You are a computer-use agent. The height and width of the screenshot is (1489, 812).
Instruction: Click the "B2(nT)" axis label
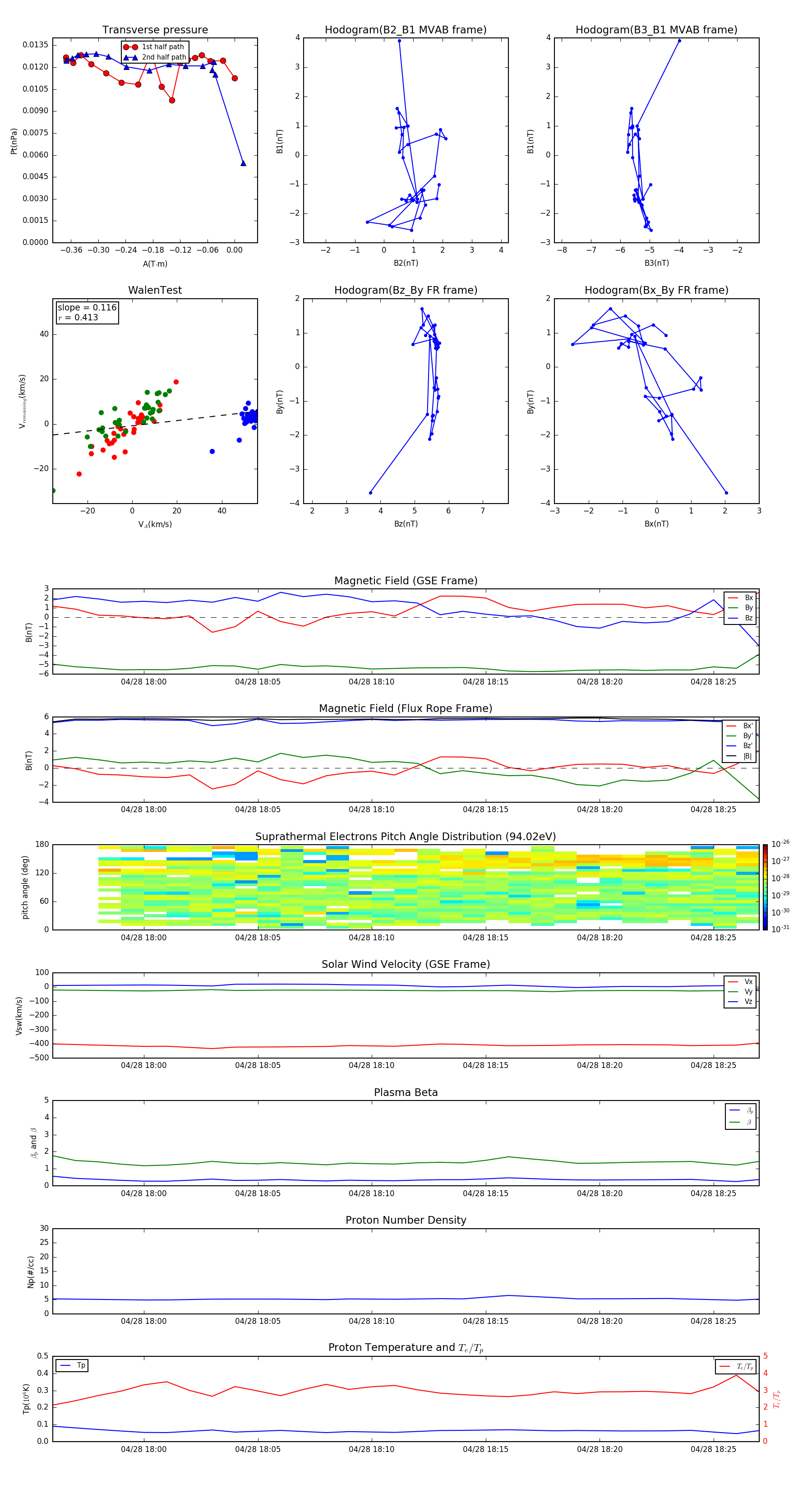[x=406, y=263]
